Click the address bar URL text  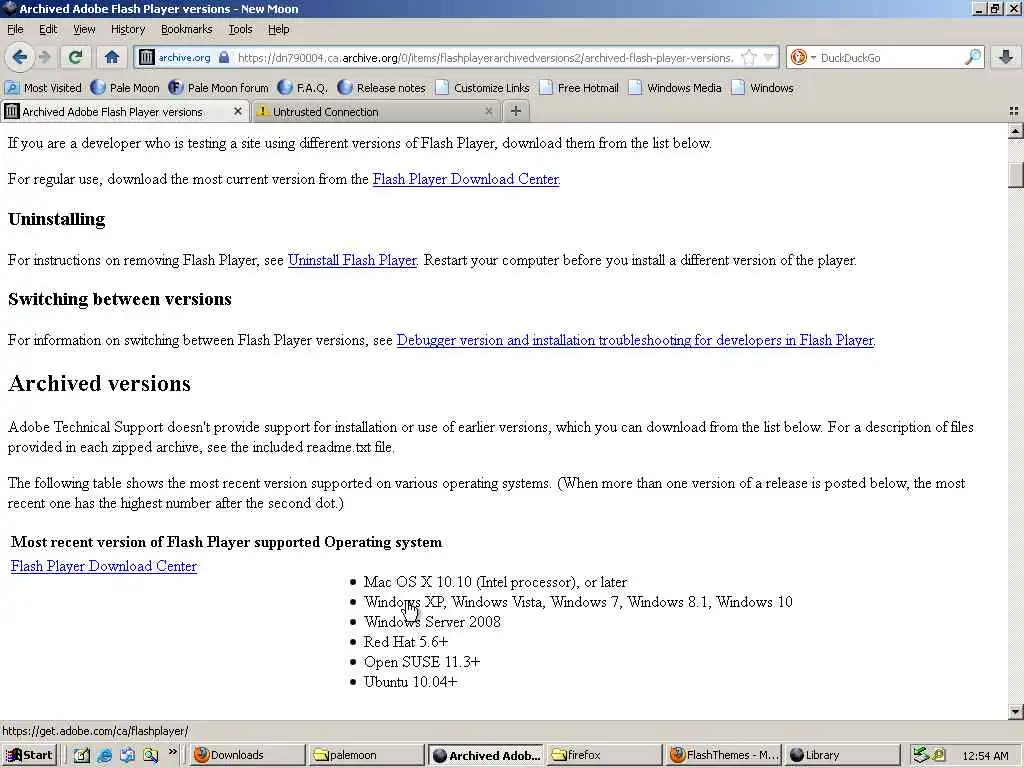[x=485, y=57]
